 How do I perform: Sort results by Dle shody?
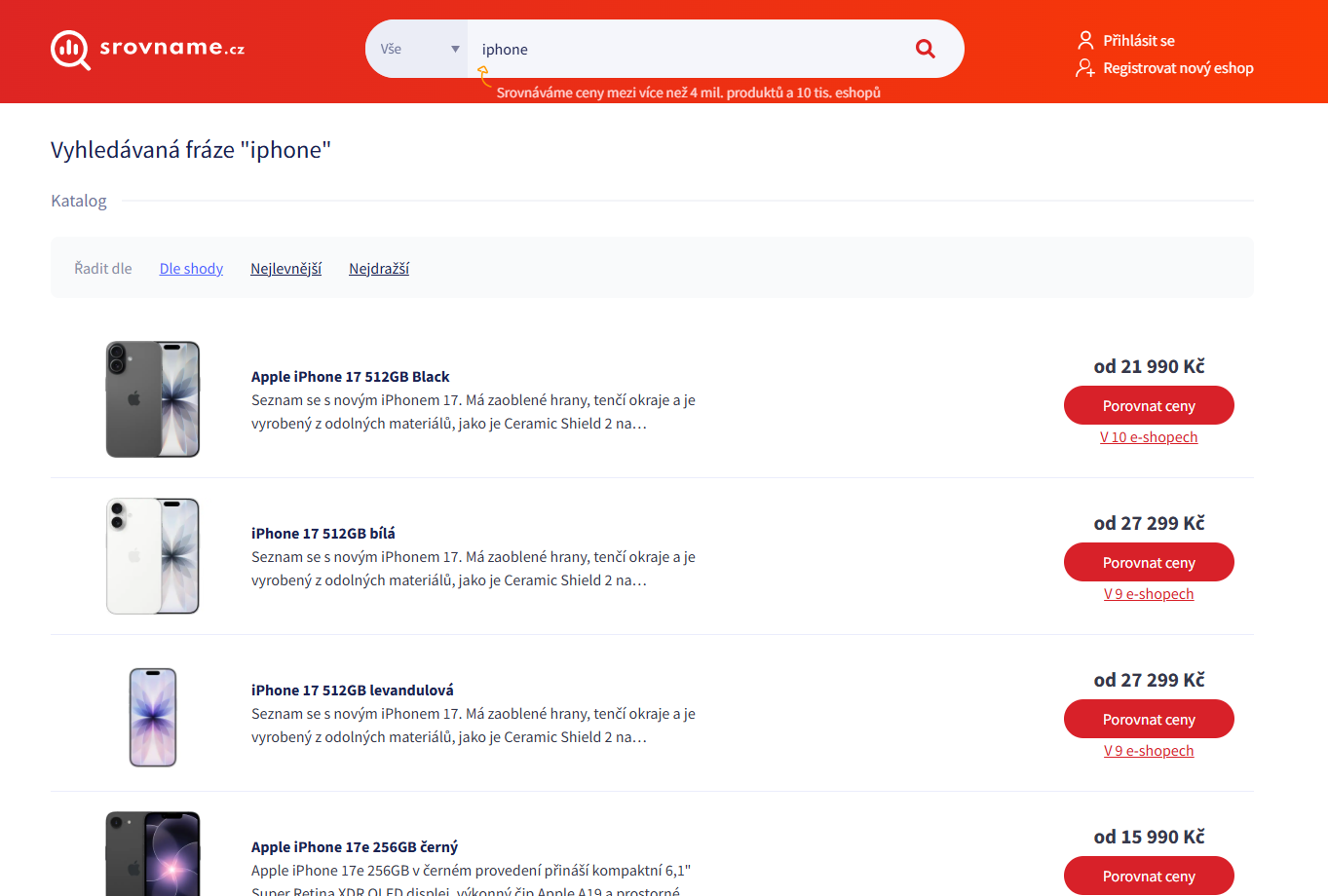pyautogui.click(x=191, y=269)
